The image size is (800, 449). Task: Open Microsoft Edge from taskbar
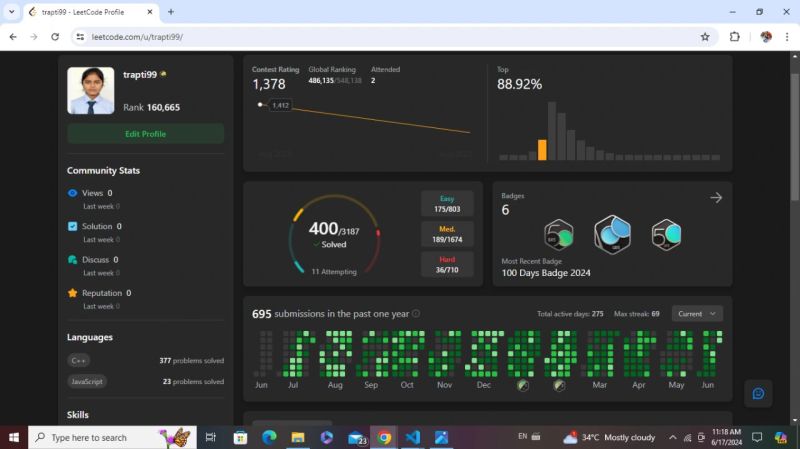[x=269, y=437]
